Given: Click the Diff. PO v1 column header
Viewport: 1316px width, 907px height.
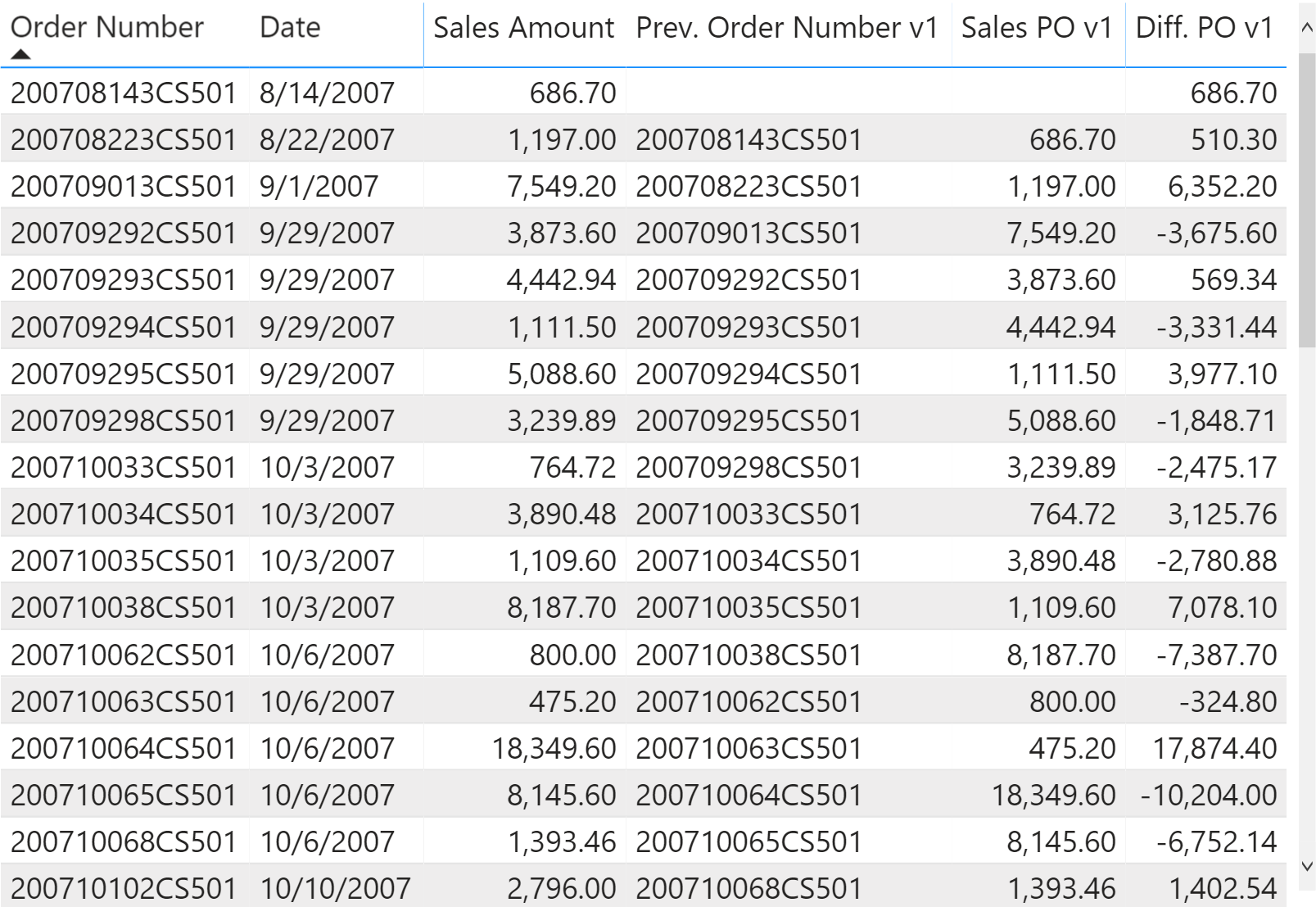Looking at the screenshot, I should tap(1205, 27).
